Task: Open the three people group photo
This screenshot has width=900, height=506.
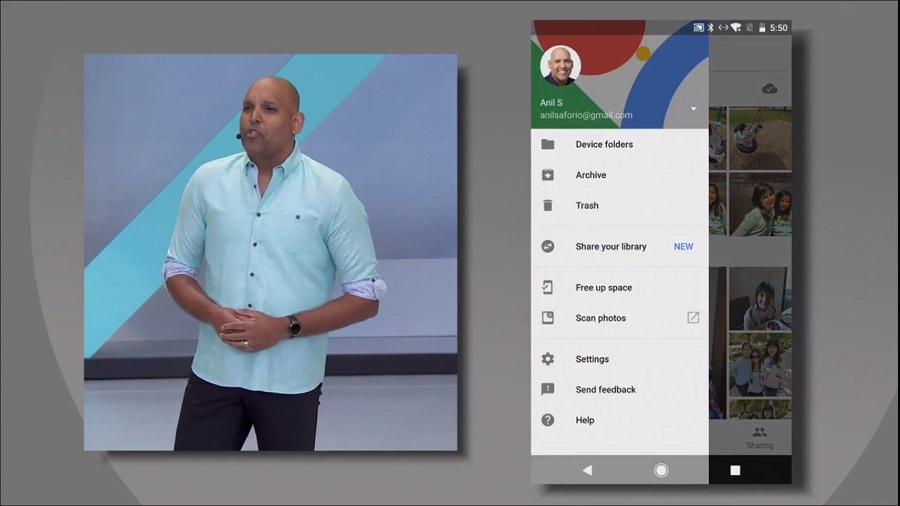Action: click(761, 364)
